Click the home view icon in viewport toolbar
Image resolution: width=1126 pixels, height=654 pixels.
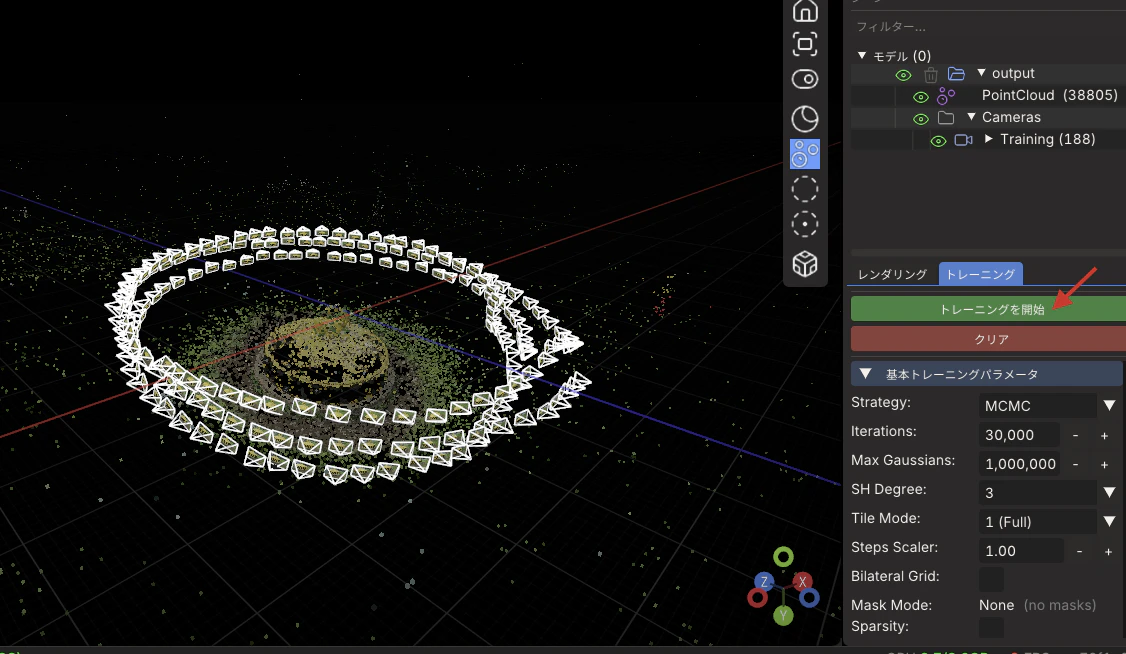(x=805, y=11)
